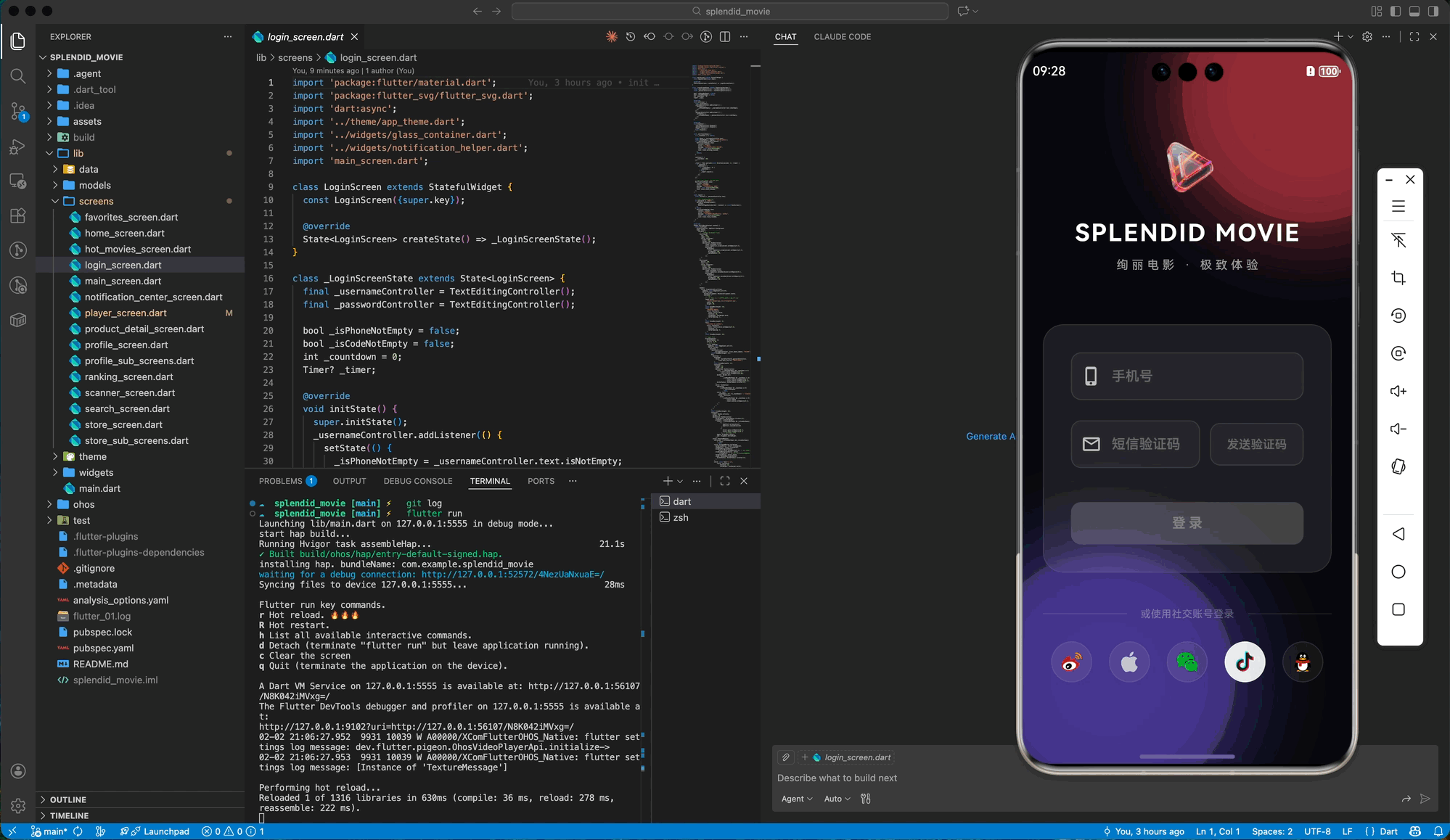Switch to the CLAUDE CODE tab

[842, 37]
